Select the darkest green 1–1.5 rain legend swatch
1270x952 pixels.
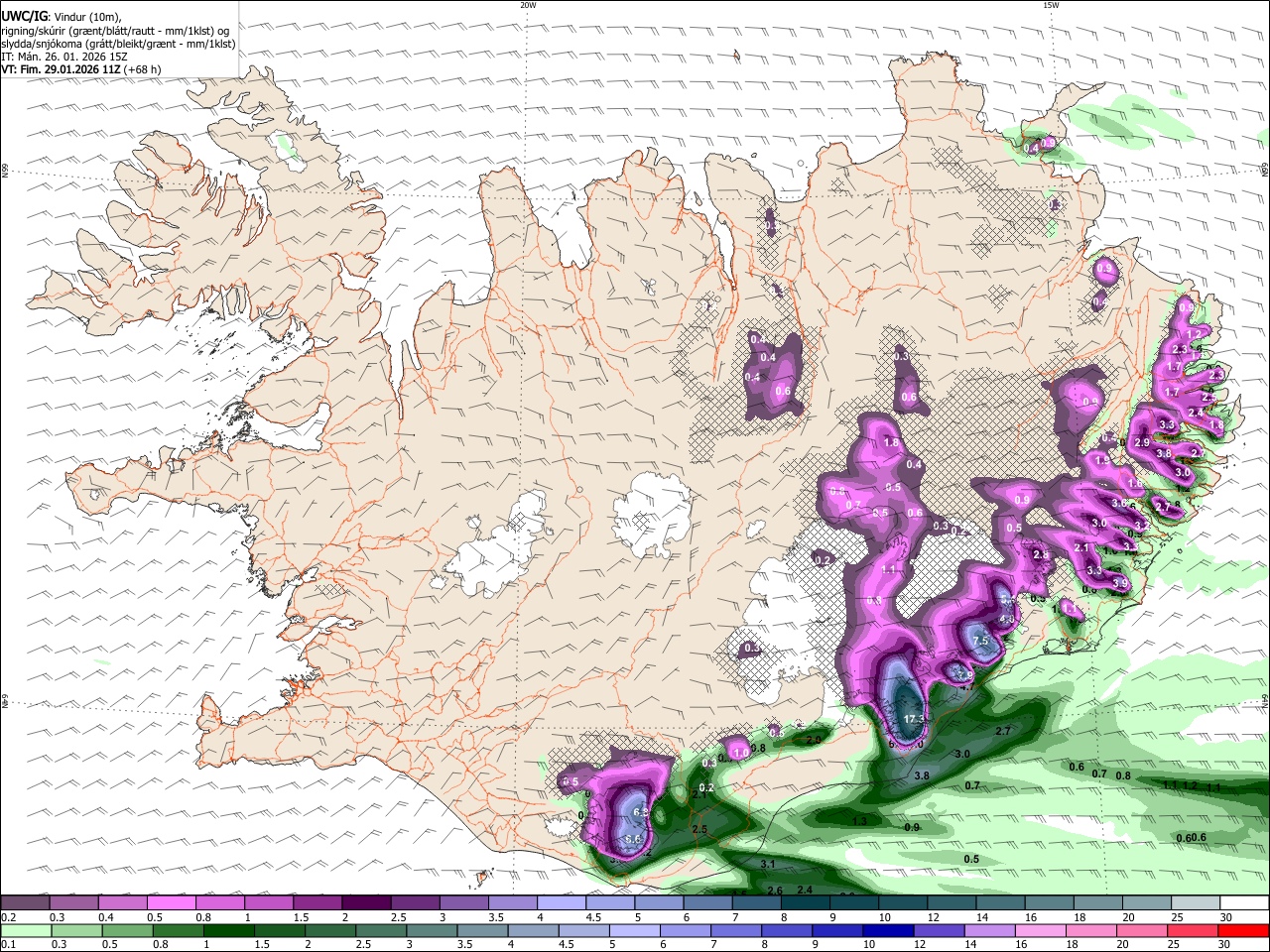point(228,930)
